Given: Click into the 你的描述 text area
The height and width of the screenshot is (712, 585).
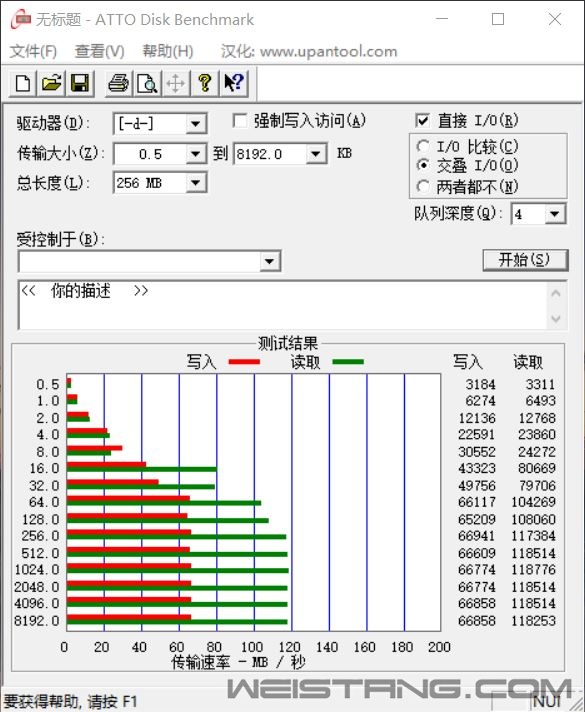Looking at the screenshot, I should (283, 305).
